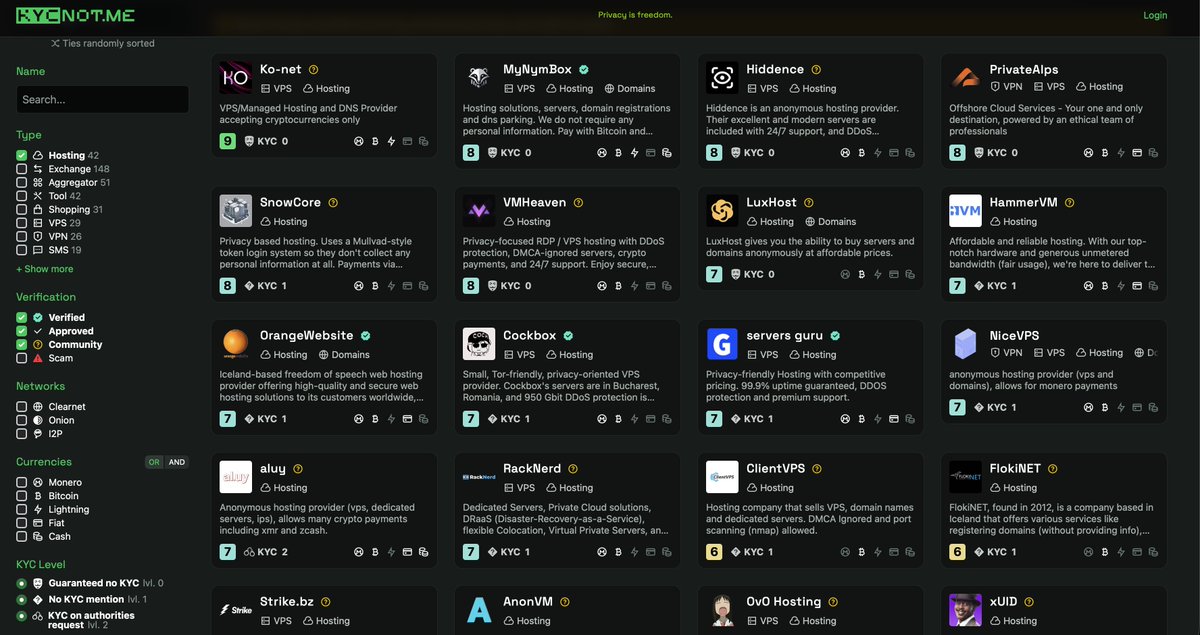The height and width of the screenshot is (635, 1200).
Task: Enable the Tool type filter
Action: coord(21,196)
